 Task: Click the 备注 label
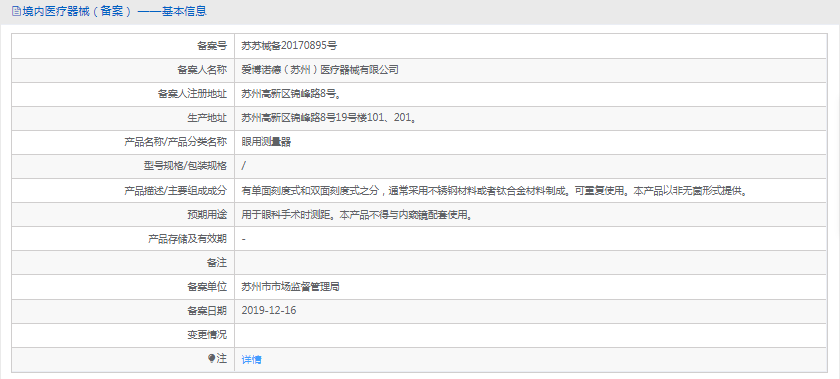pyautogui.click(x=217, y=263)
